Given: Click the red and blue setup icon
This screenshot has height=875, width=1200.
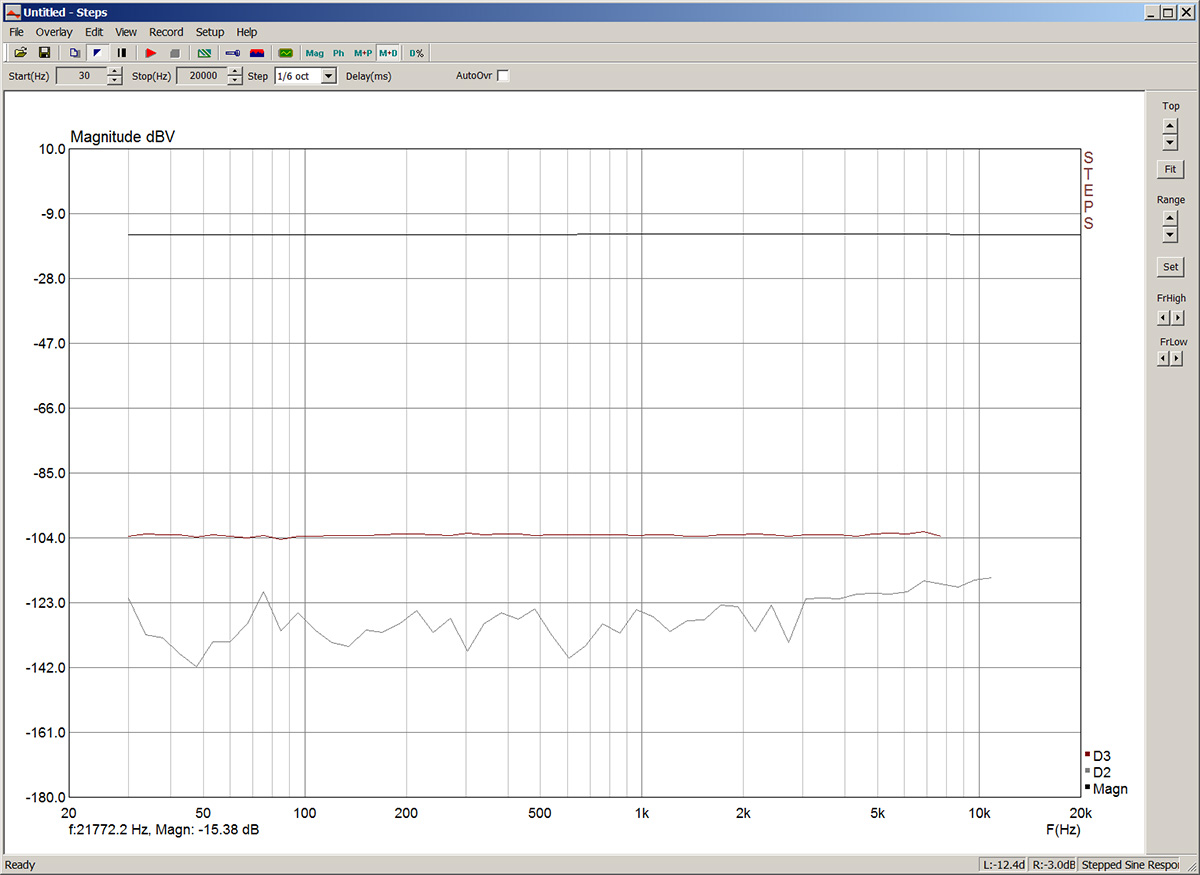Looking at the screenshot, I should pos(257,52).
